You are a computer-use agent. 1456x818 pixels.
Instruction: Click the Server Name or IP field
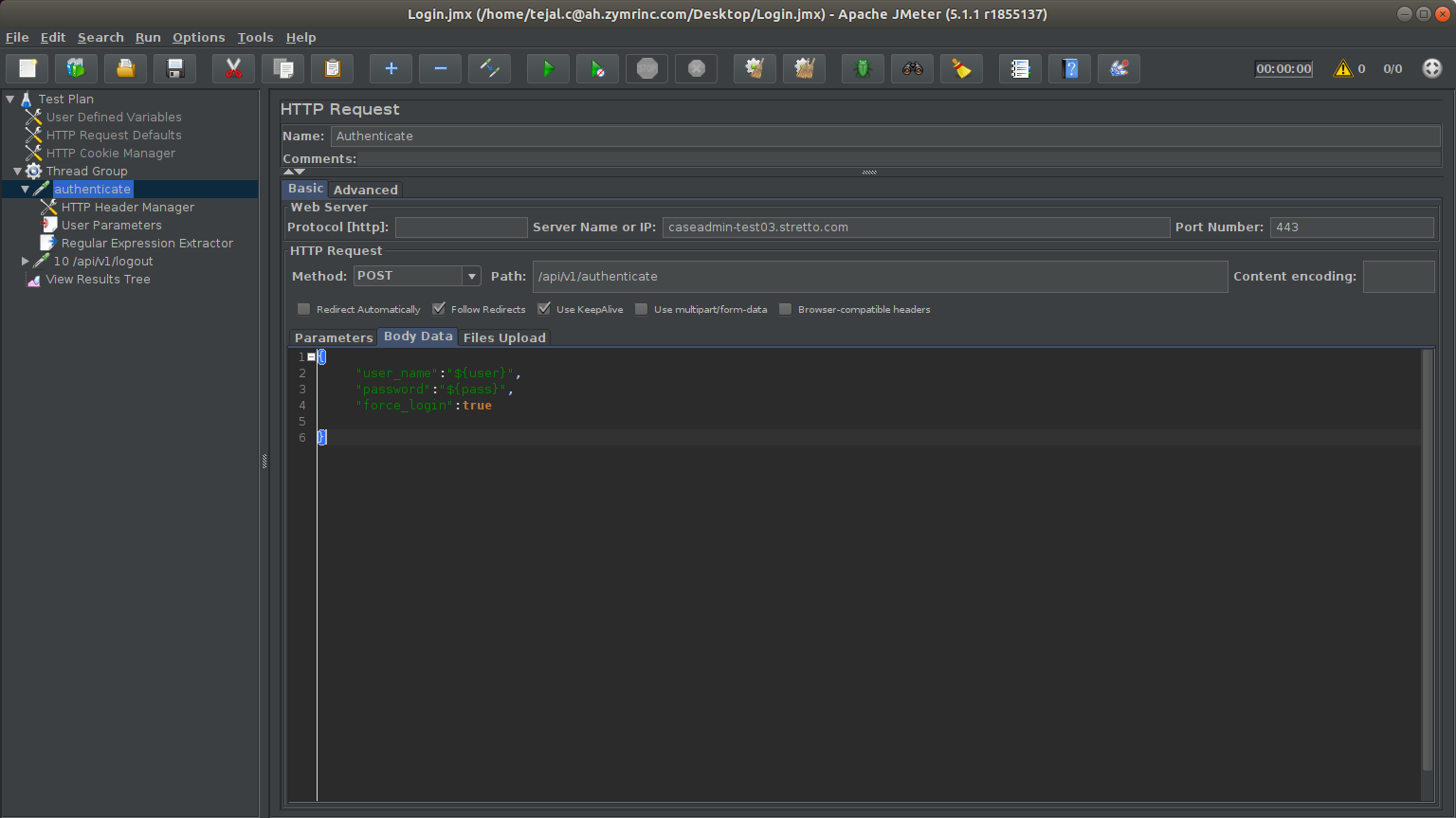click(916, 227)
